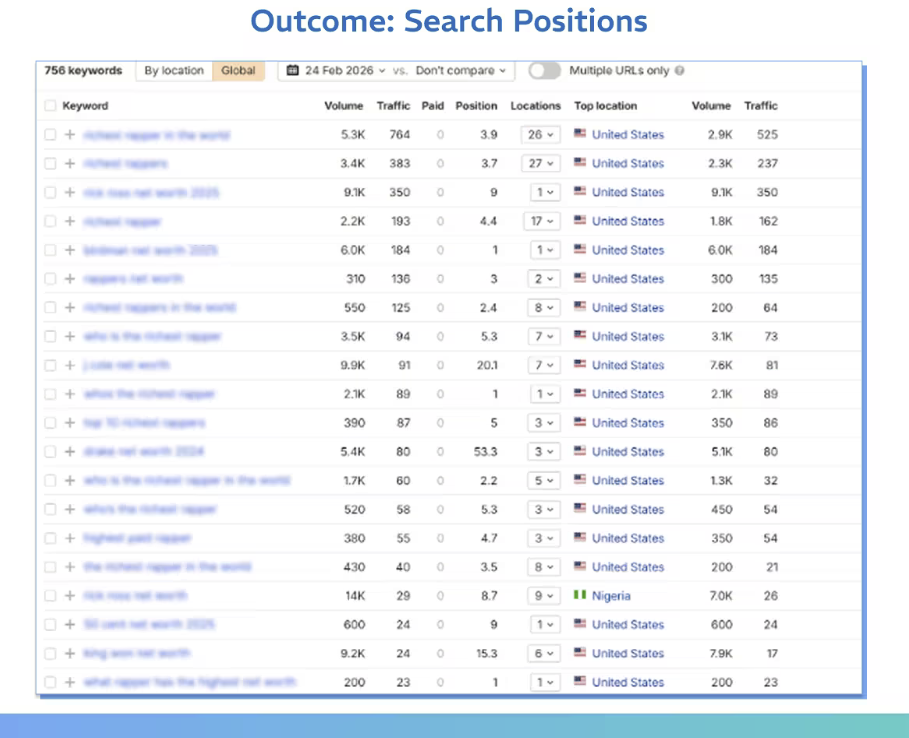Expand the locations dropdown showing 26
Screen dimensions: 909x738
(541, 135)
